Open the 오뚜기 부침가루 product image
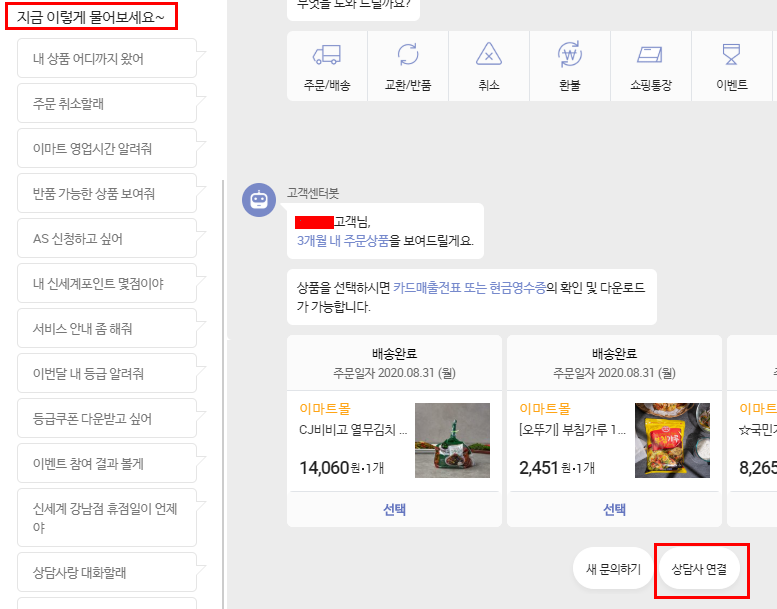This screenshot has width=777, height=609. 672,441
